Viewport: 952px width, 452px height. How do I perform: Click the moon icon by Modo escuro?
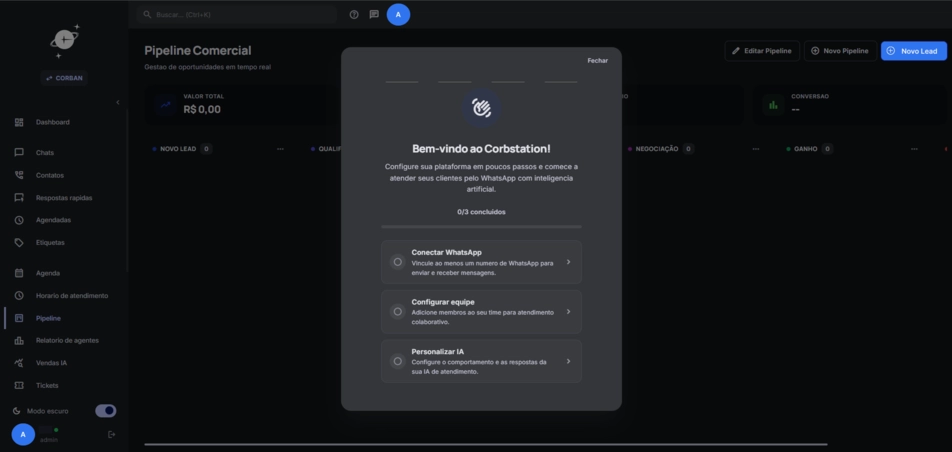coord(17,411)
